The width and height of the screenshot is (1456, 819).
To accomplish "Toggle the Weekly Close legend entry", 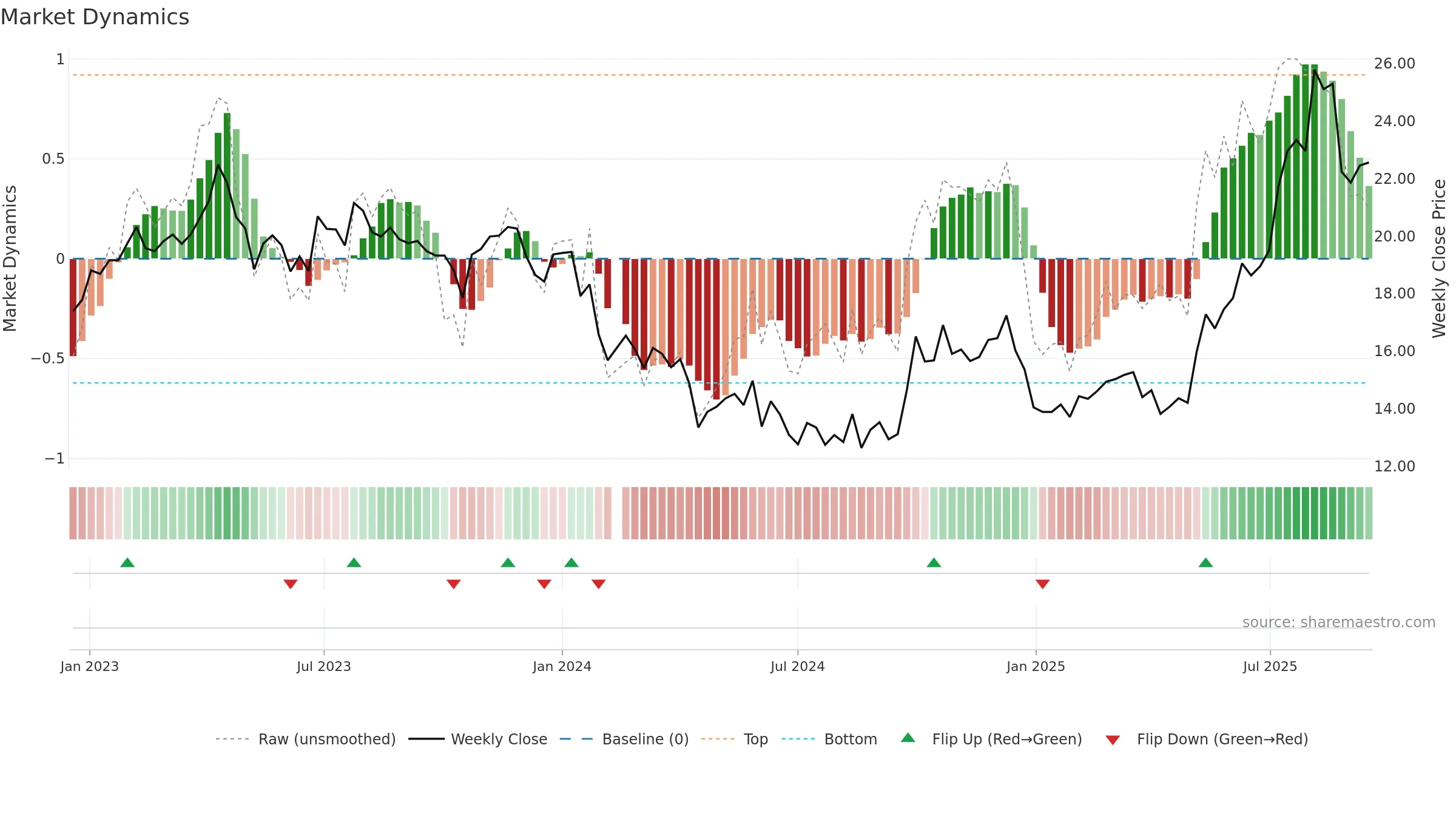I will (x=499, y=739).
